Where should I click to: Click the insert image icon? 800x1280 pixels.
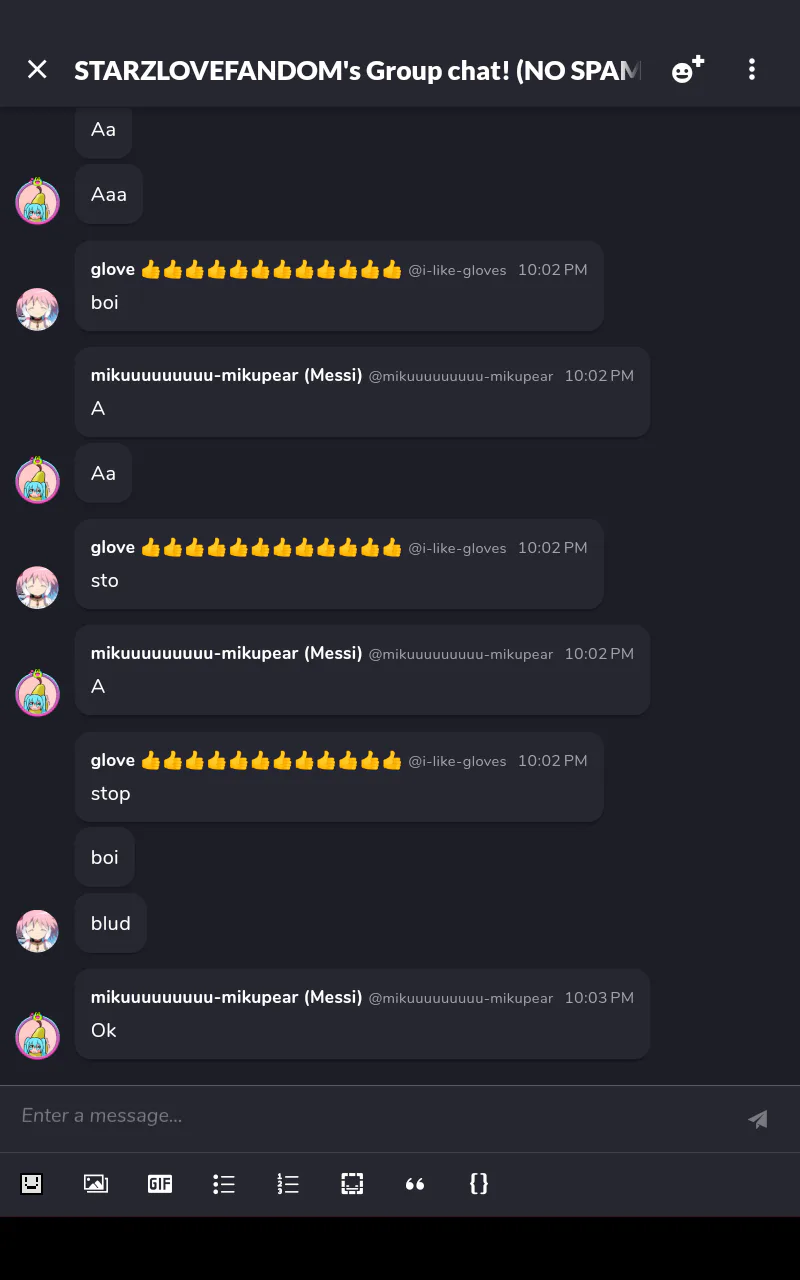(x=96, y=1184)
